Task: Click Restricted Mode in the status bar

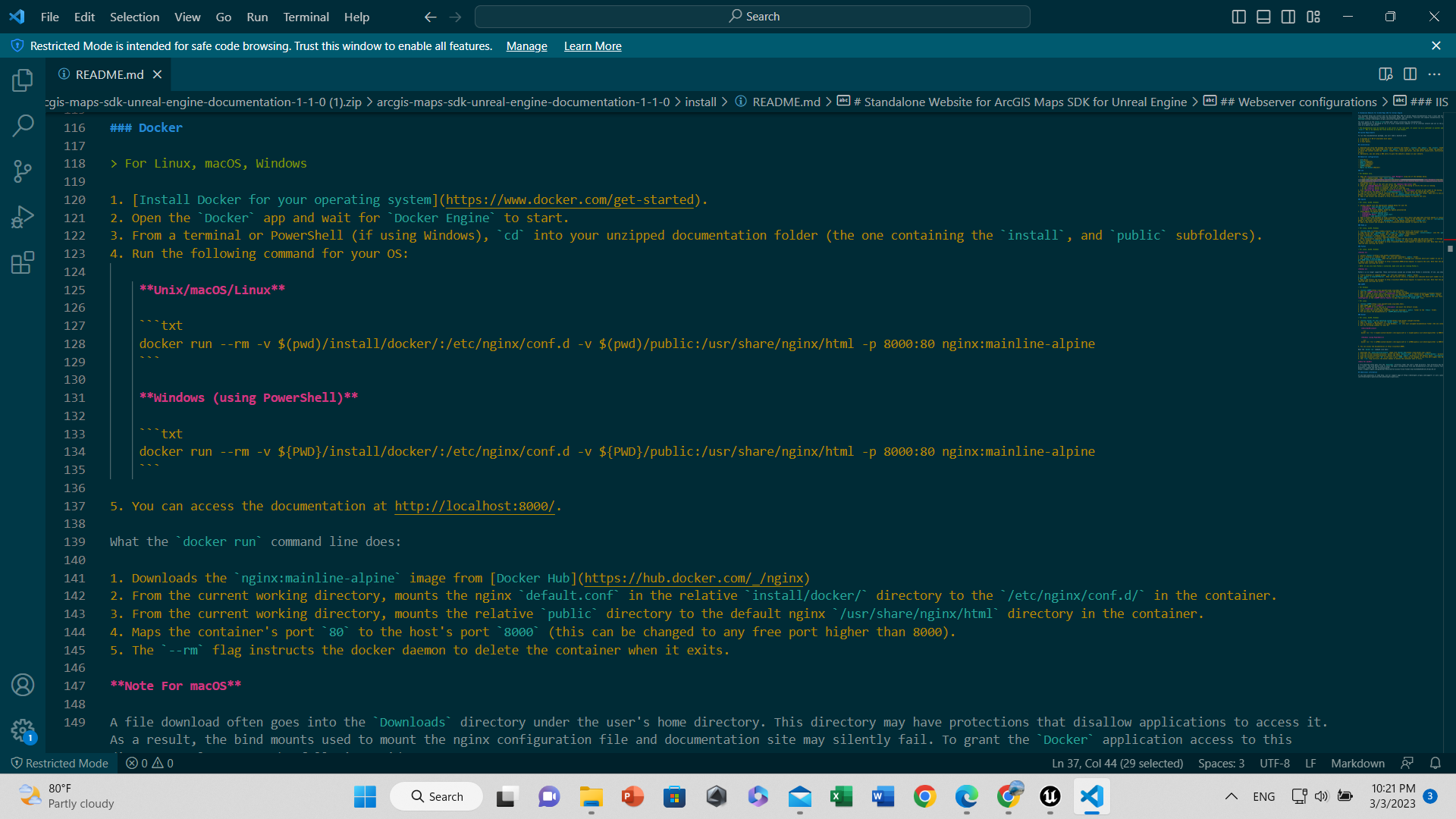Action: coord(60,763)
